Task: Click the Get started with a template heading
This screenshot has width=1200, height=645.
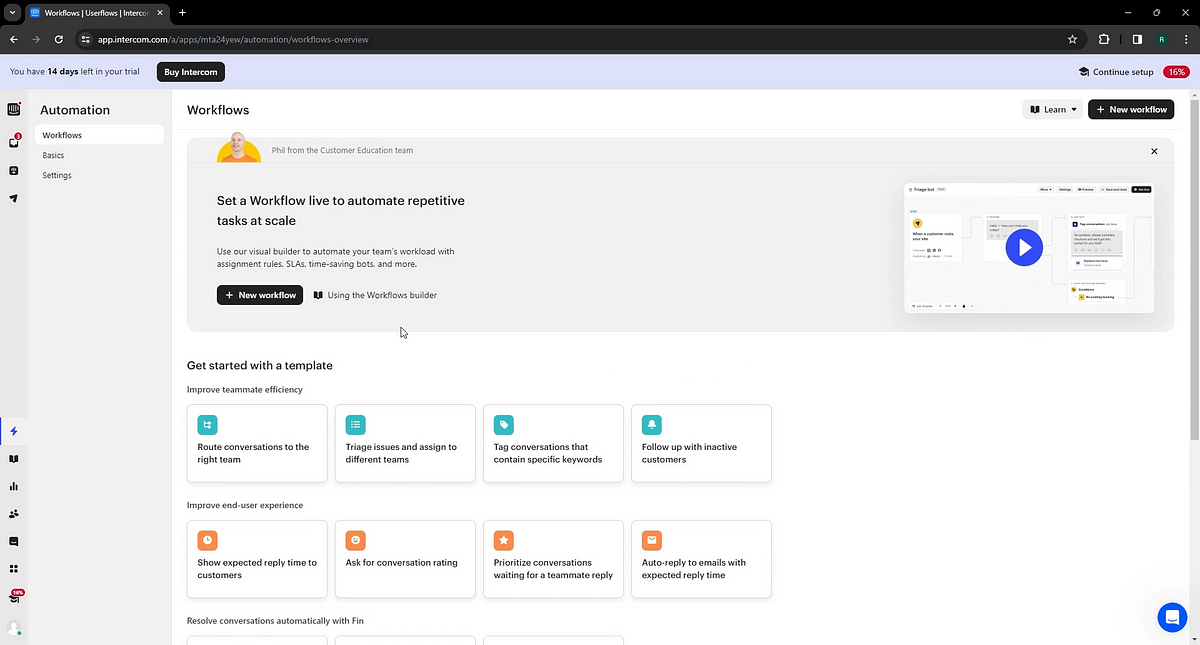Action: point(260,365)
